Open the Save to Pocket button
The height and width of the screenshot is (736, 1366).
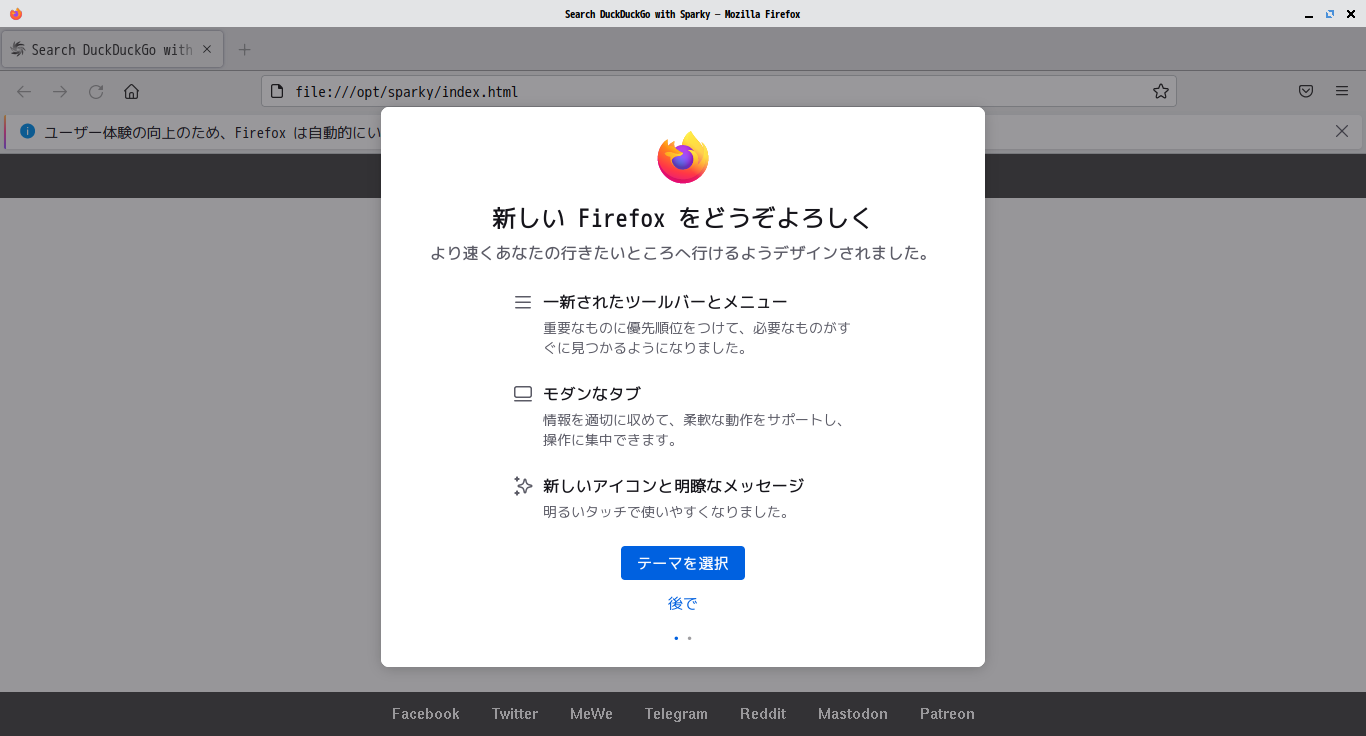point(1306,92)
